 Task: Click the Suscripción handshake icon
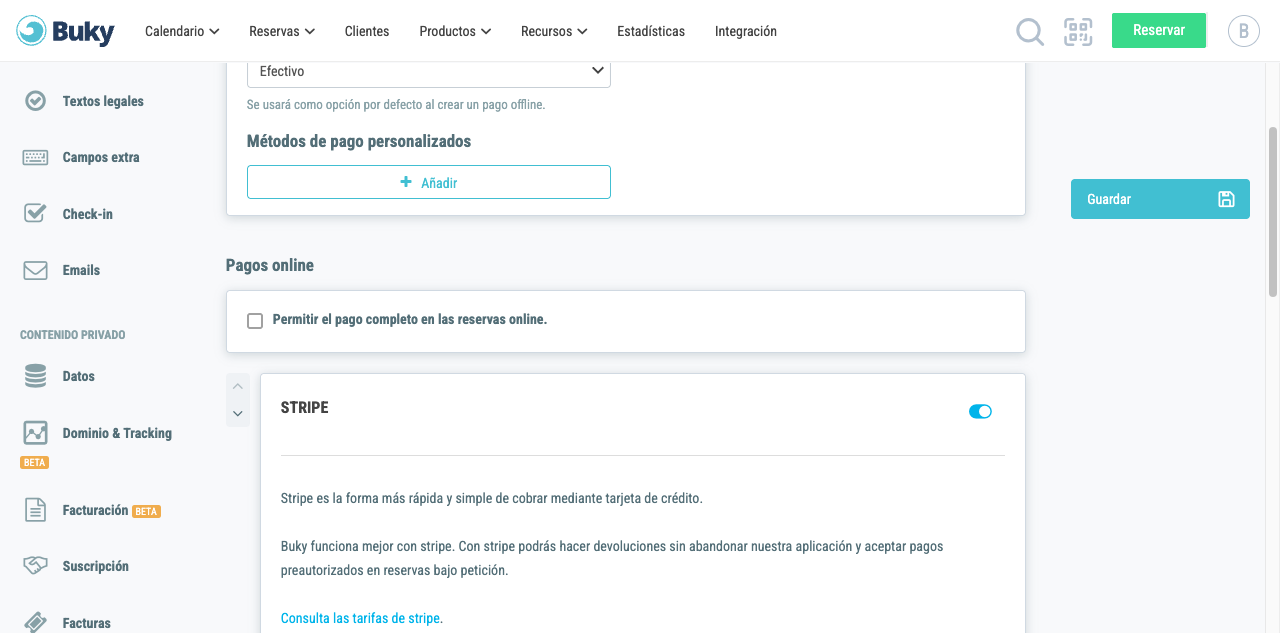pos(35,566)
